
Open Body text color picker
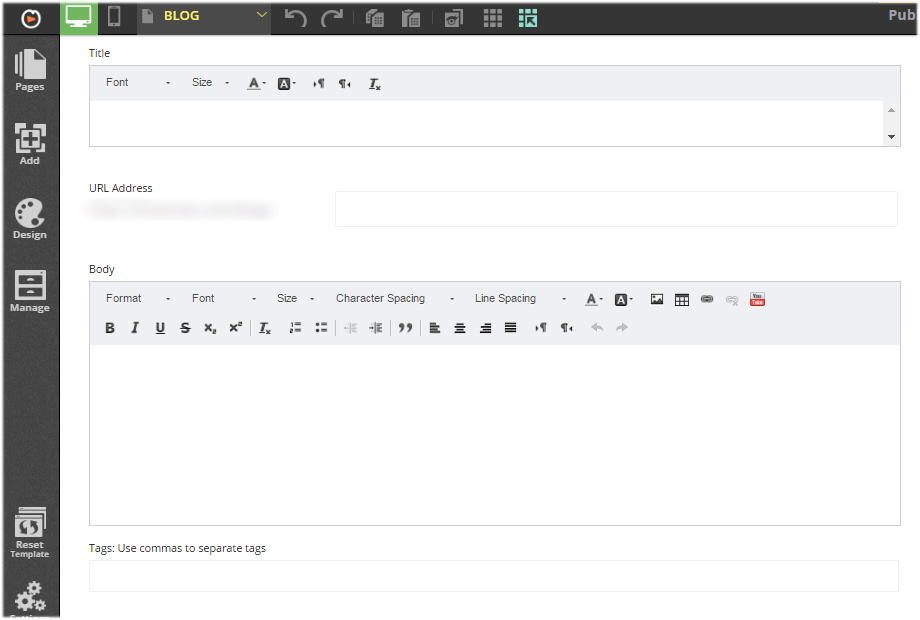click(x=594, y=299)
